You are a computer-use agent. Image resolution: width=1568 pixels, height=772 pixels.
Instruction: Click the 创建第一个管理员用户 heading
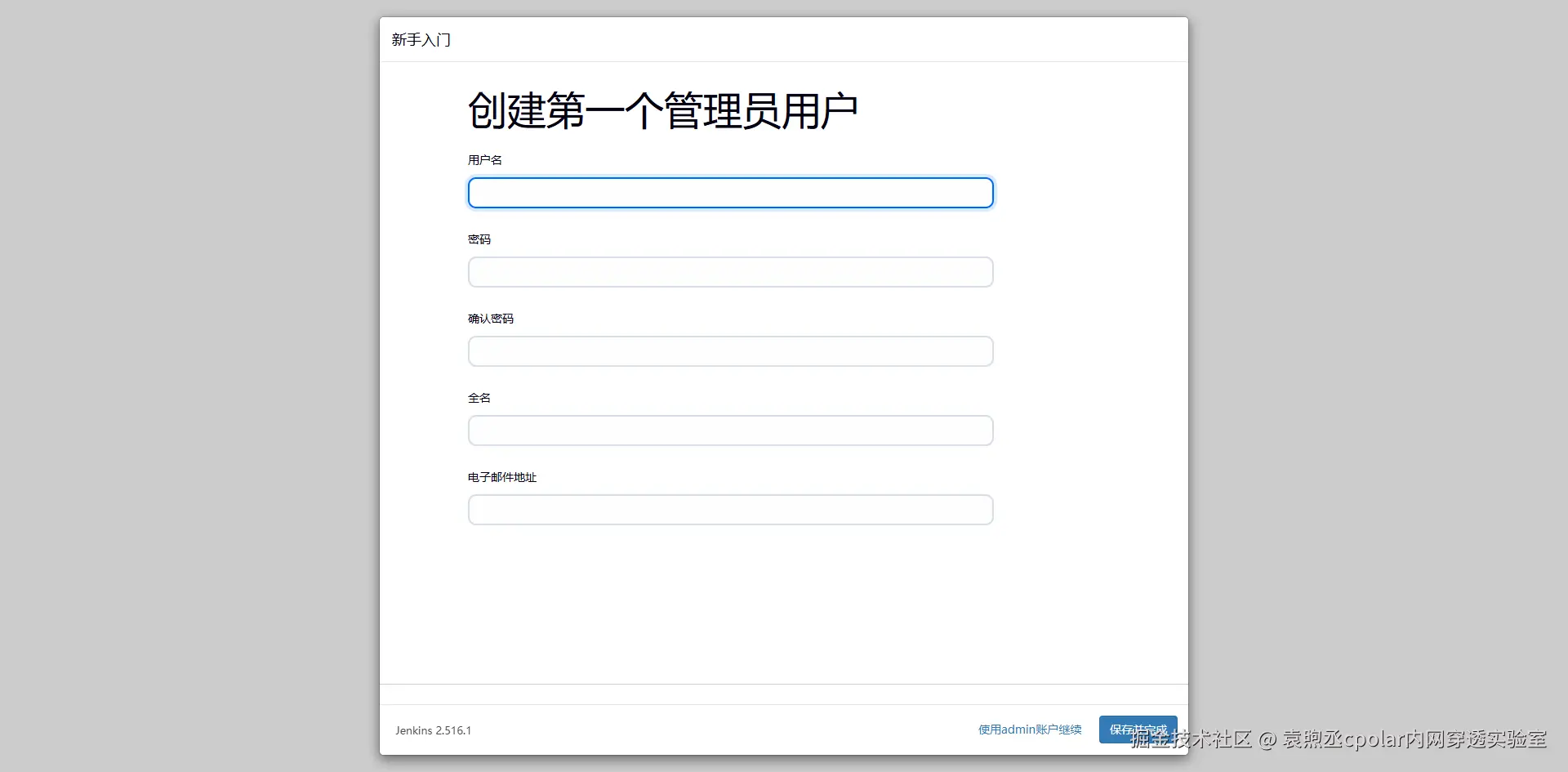662,111
